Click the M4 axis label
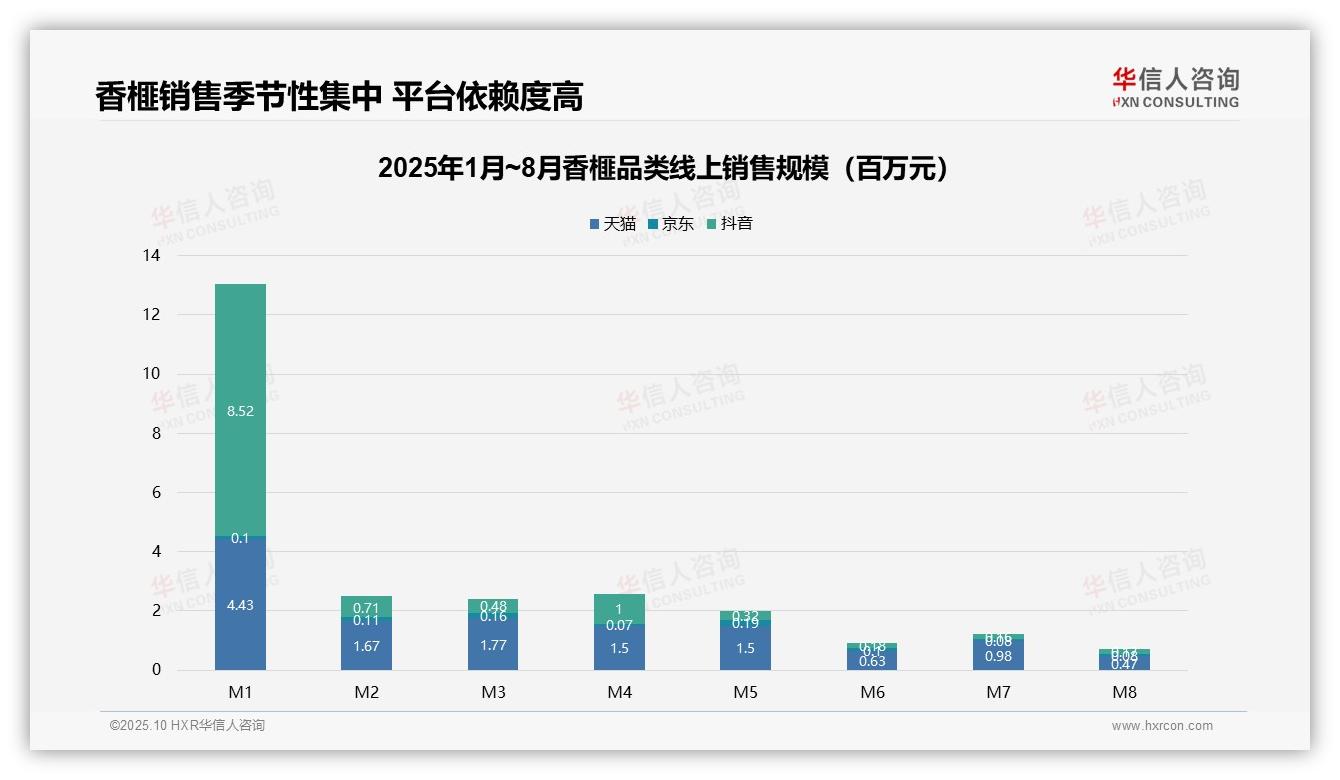The image size is (1340, 780). pyautogui.click(x=621, y=691)
